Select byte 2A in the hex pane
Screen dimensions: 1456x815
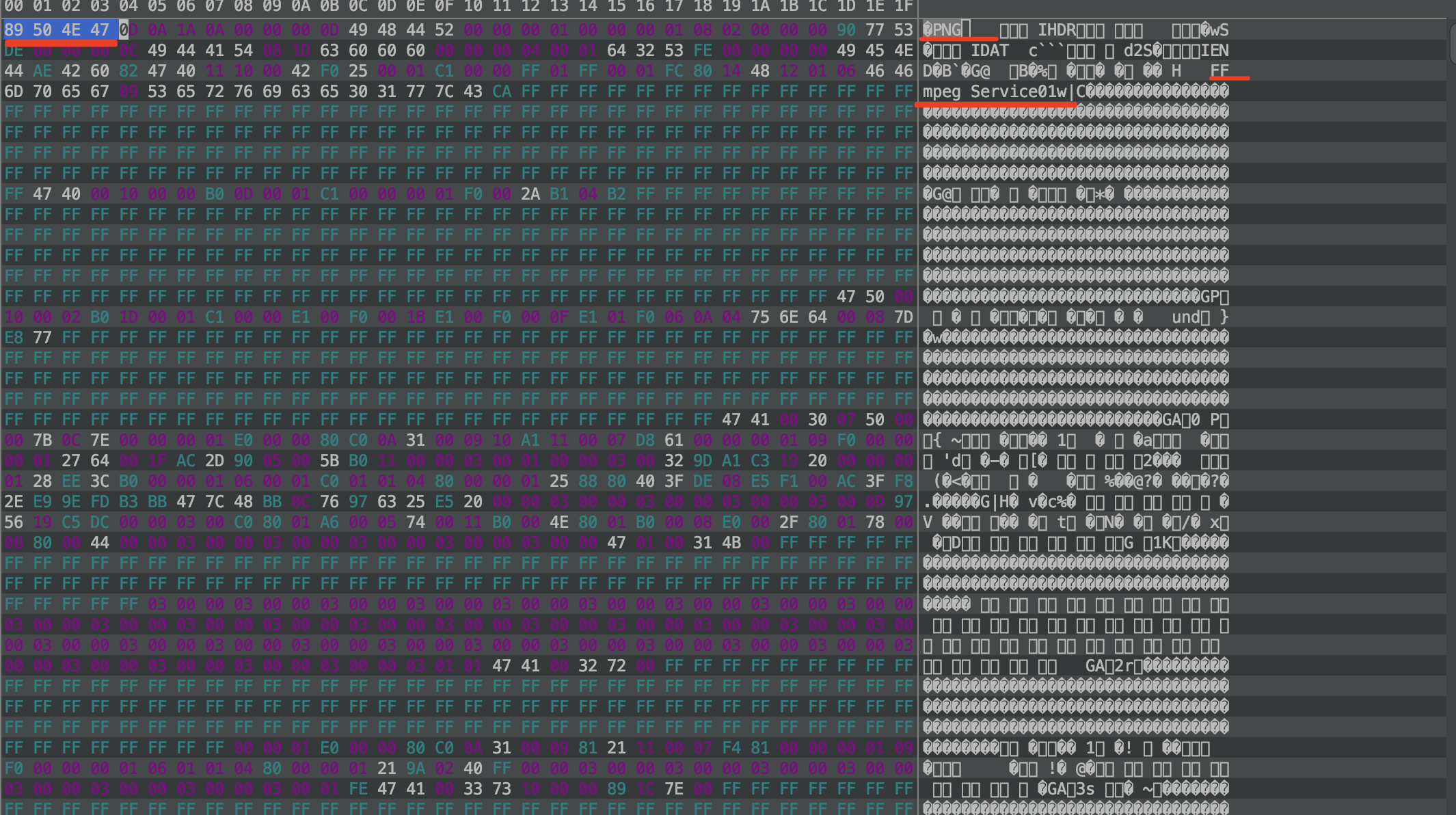coord(530,194)
